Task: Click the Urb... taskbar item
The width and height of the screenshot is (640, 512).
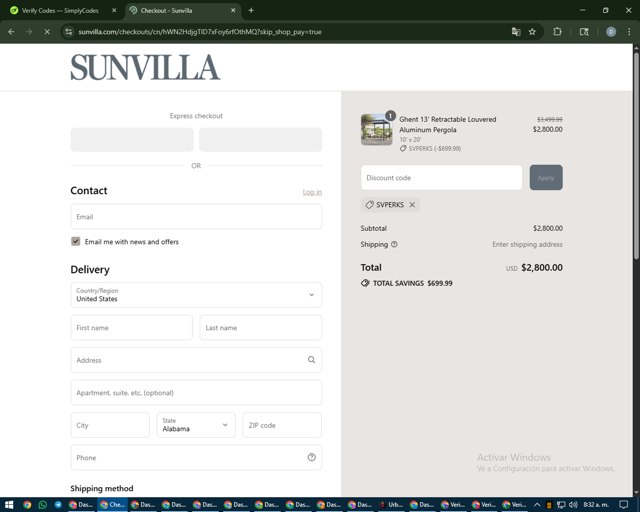Action: (391, 505)
